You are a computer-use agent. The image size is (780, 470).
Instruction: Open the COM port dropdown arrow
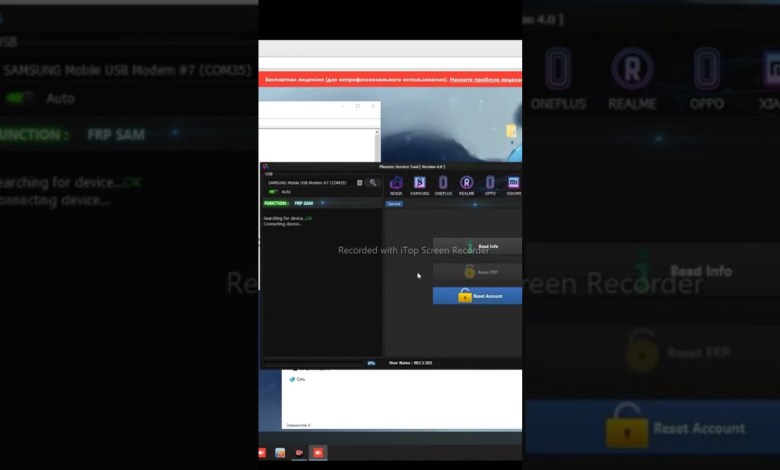coord(360,183)
